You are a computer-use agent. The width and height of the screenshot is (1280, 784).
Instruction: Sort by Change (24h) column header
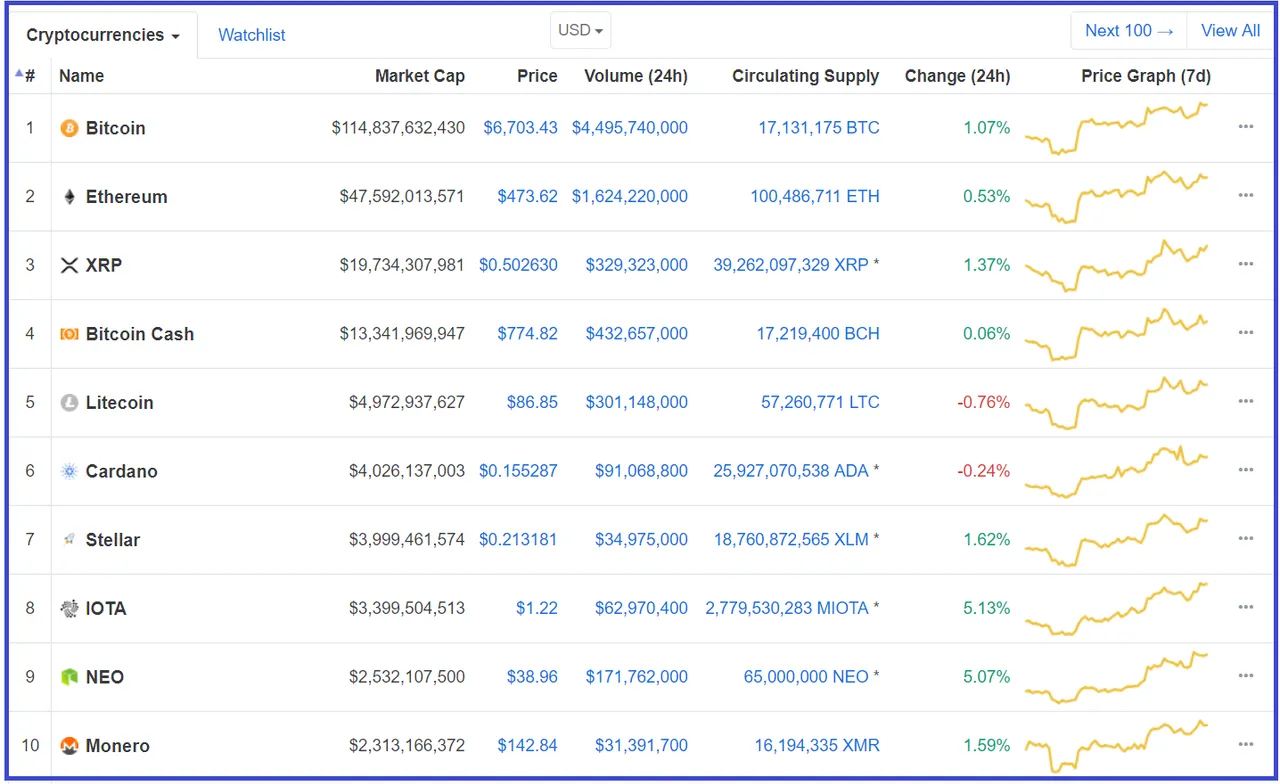point(957,76)
